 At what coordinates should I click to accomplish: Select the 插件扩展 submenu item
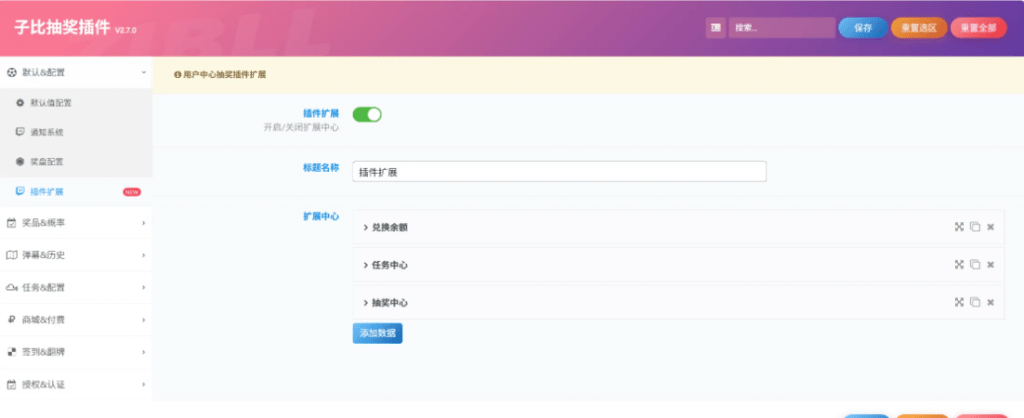coord(76,192)
